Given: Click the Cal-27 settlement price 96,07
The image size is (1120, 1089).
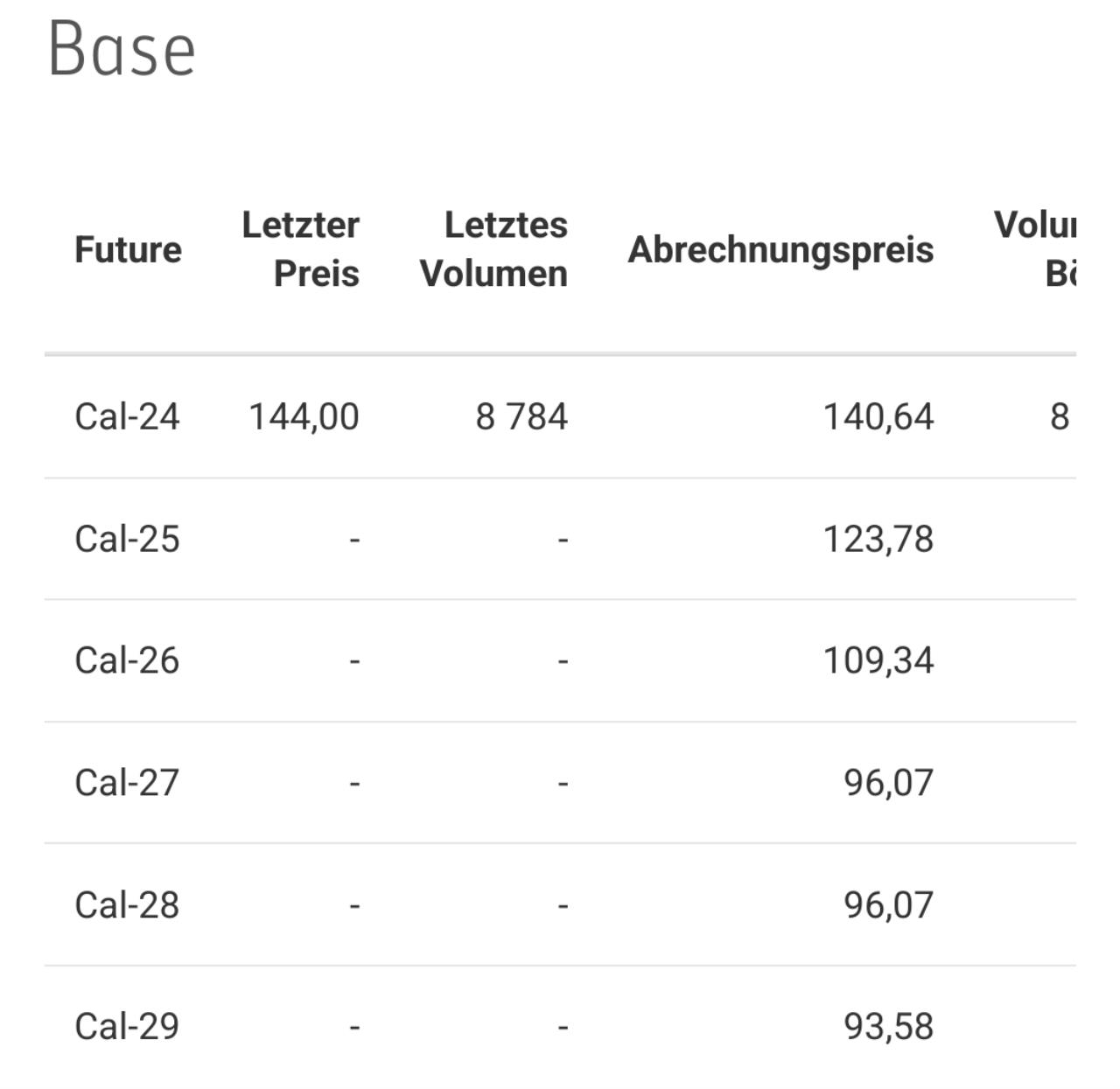Looking at the screenshot, I should [x=889, y=783].
